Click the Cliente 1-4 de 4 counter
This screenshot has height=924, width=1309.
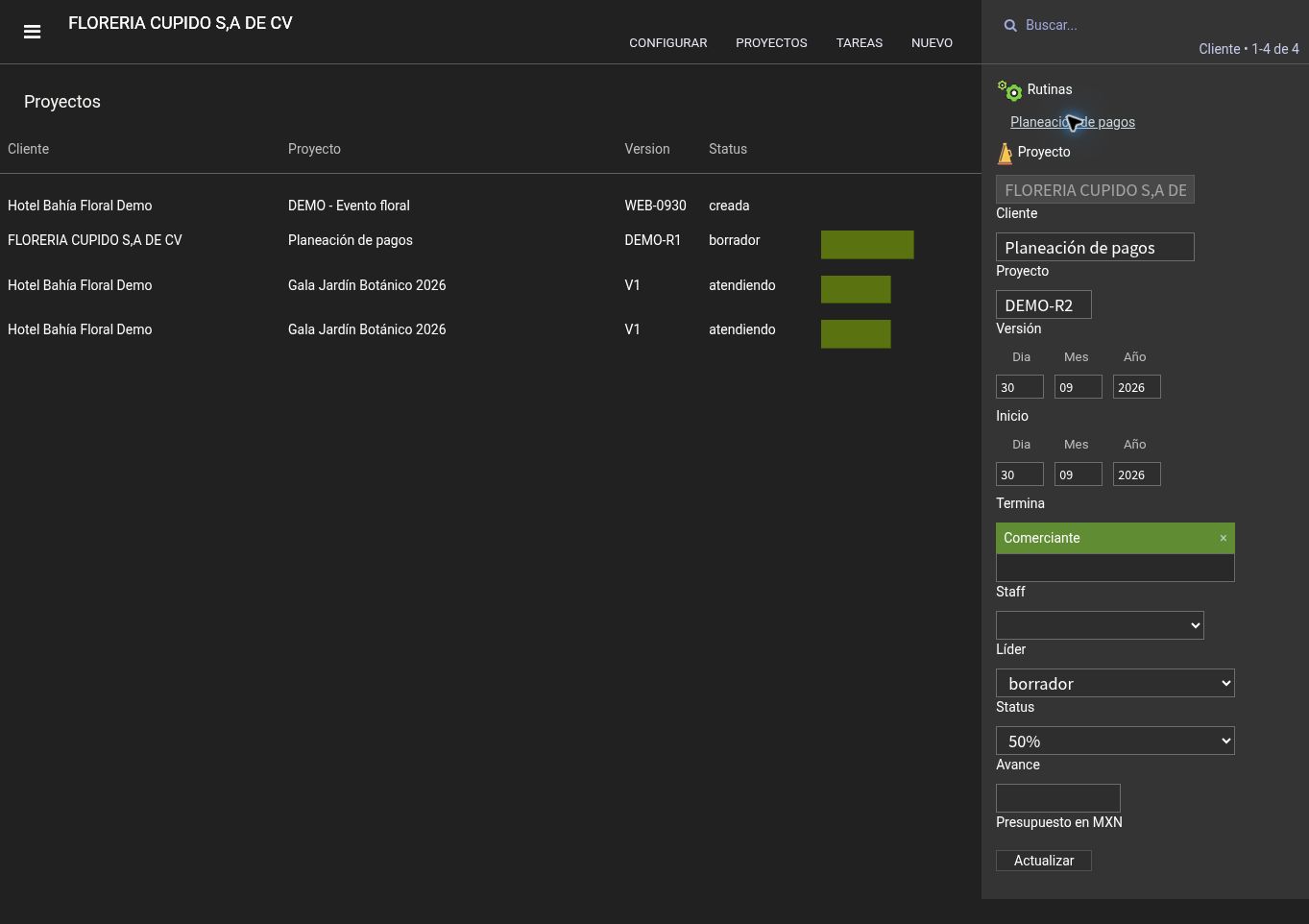pos(1248,49)
